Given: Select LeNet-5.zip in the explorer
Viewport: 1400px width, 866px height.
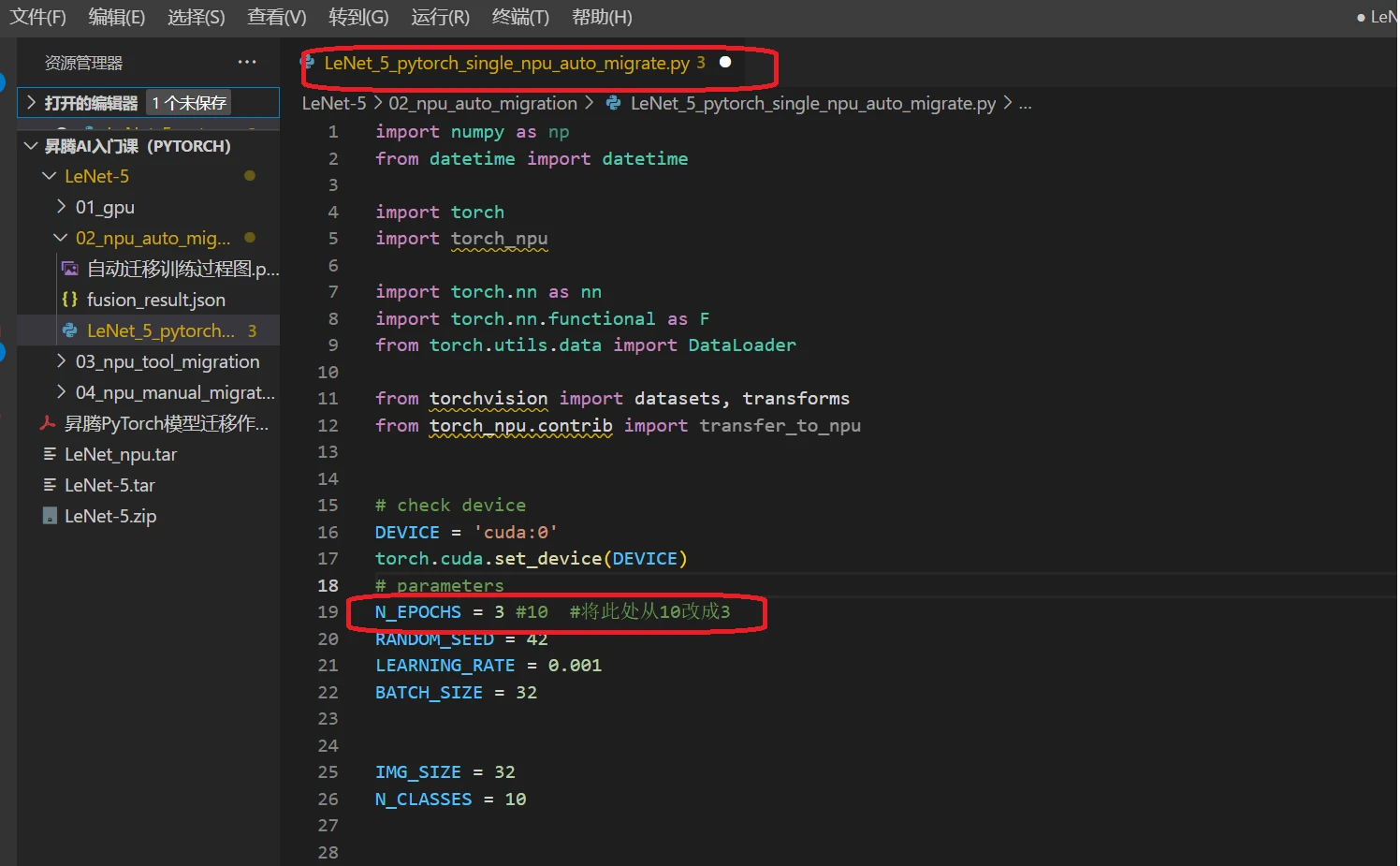Looking at the screenshot, I should point(110,516).
